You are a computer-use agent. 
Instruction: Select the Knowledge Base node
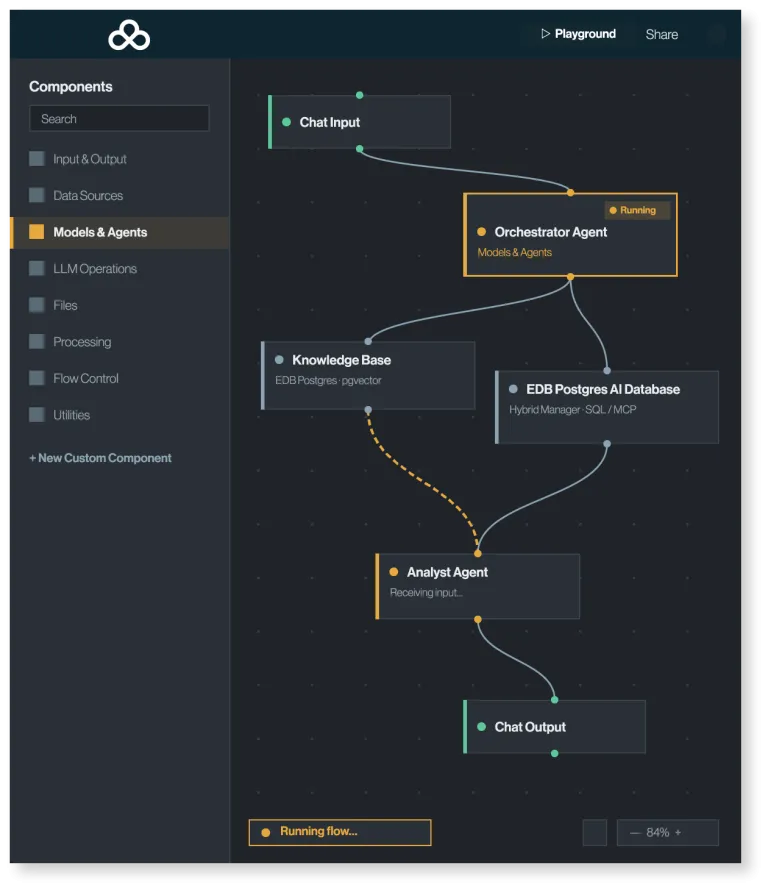368,375
